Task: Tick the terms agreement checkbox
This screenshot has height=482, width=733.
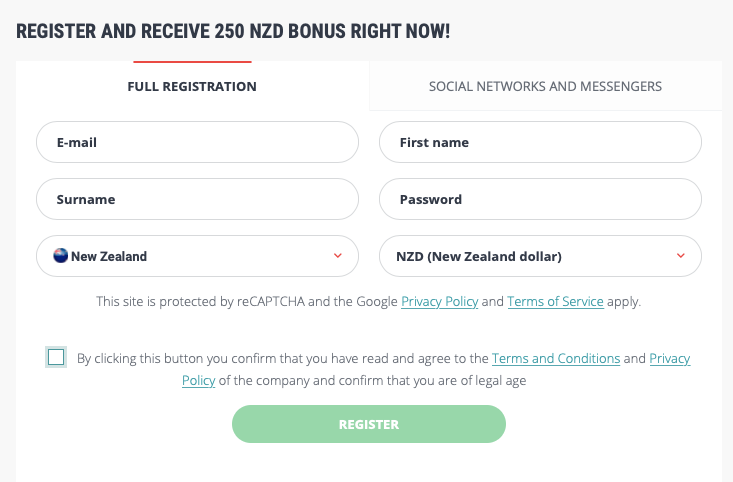Action: coord(56,357)
